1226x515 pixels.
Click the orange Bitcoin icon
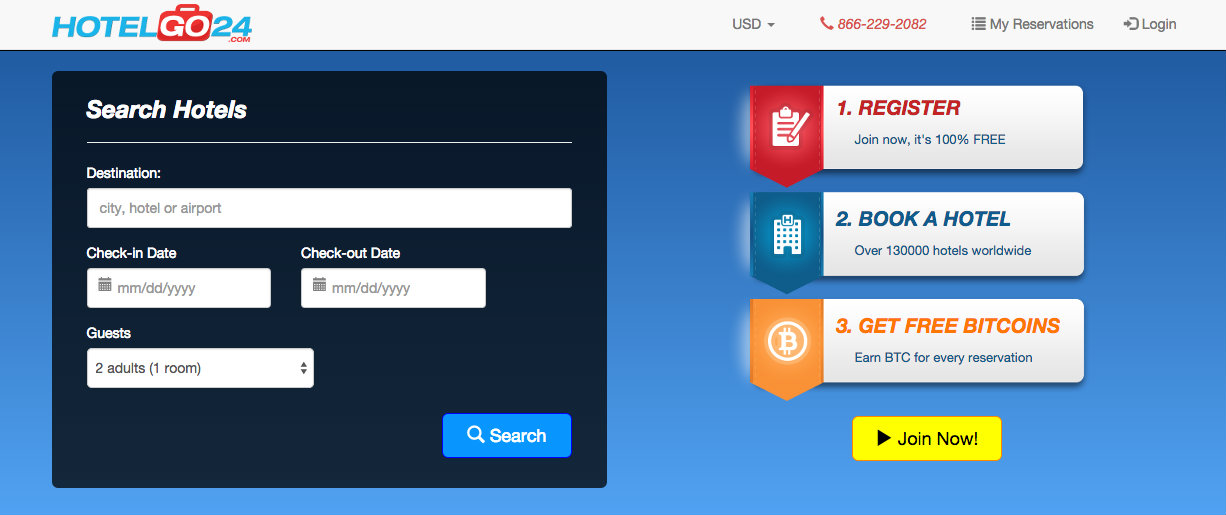coord(787,342)
